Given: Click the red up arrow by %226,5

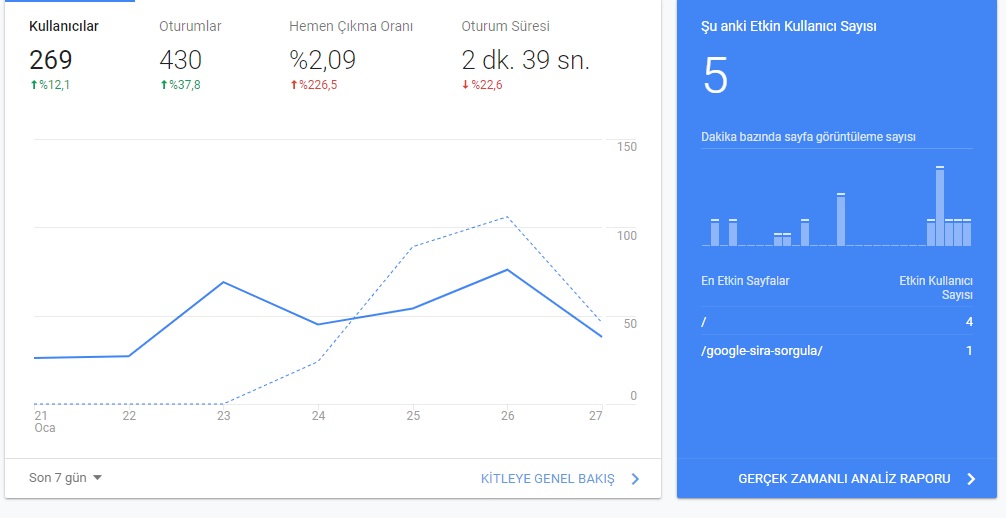Looking at the screenshot, I should pyautogui.click(x=294, y=85).
